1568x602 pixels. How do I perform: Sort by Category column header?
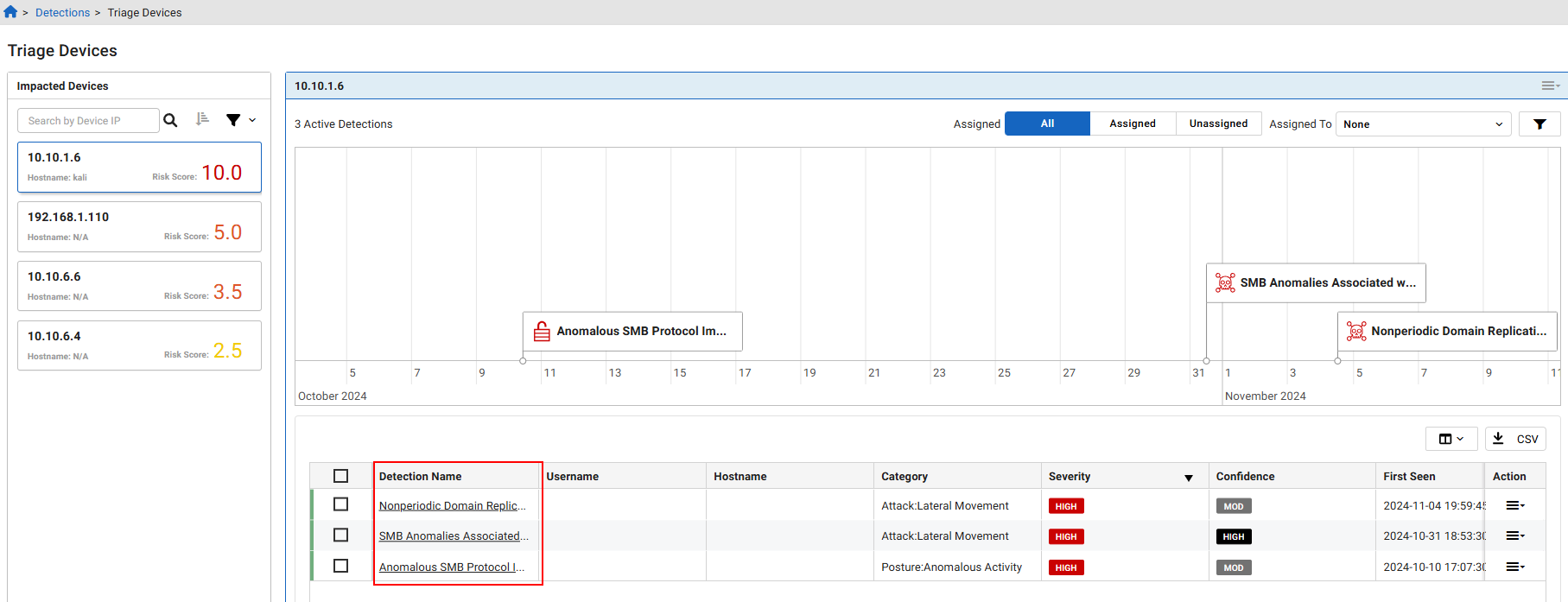[904, 477]
